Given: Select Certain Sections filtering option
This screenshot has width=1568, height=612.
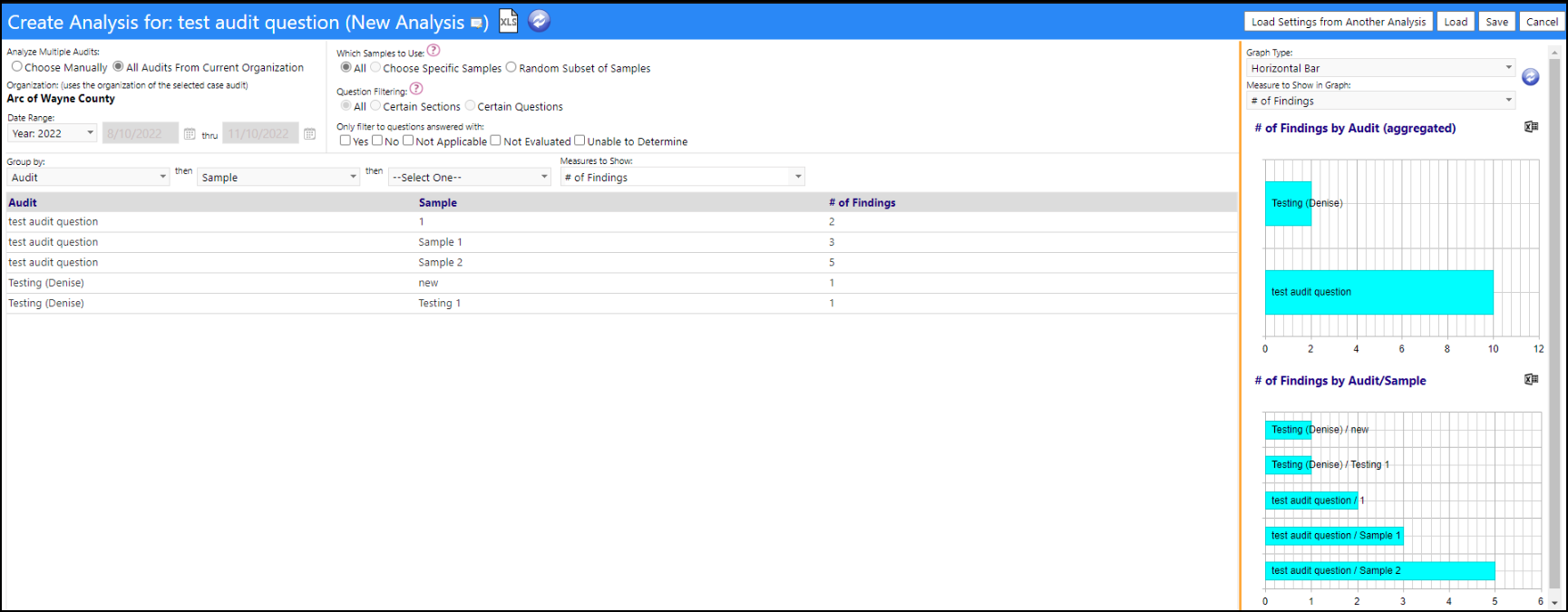Looking at the screenshot, I should point(375,105).
